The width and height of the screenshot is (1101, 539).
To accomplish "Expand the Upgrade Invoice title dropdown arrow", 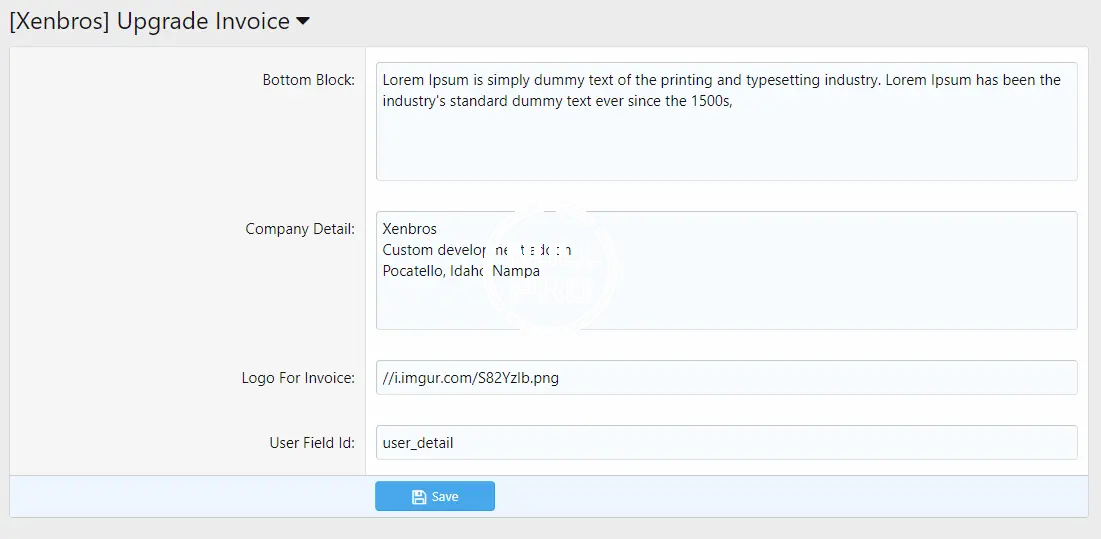I will [x=303, y=23].
